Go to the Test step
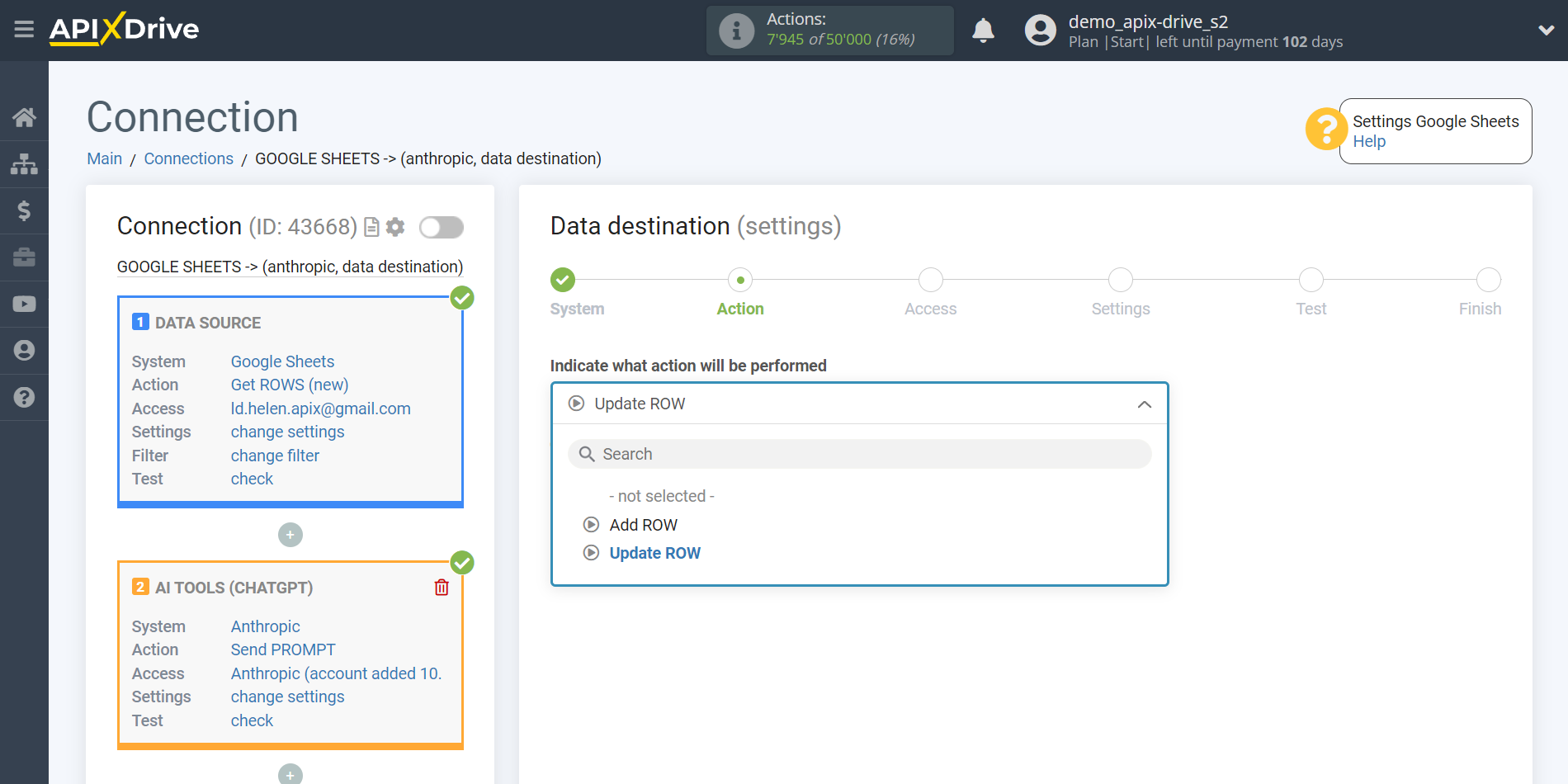 [1311, 280]
